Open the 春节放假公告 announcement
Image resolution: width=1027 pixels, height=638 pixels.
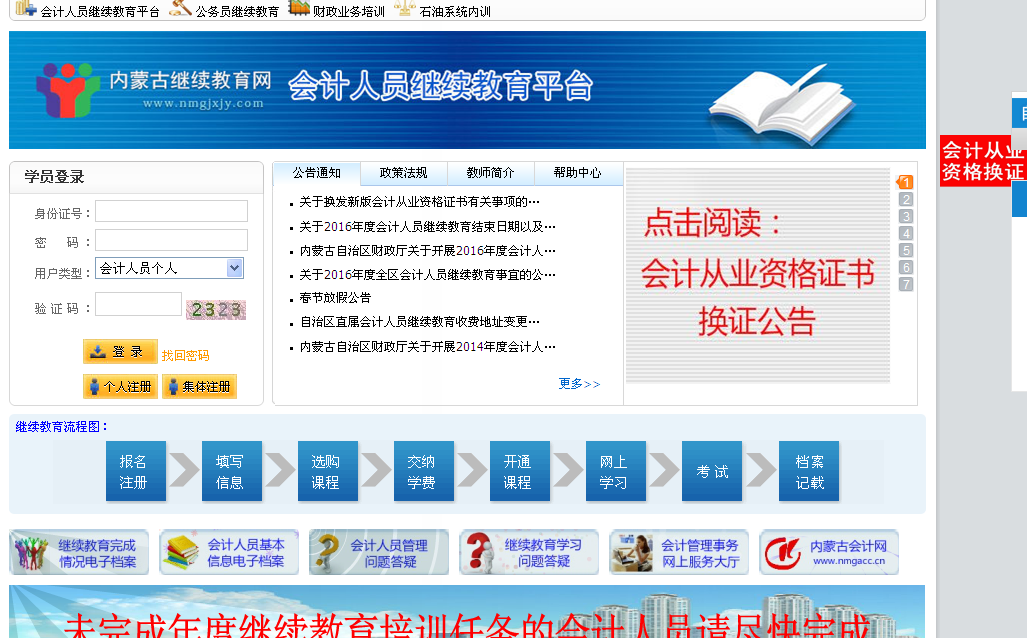(334, 298)
